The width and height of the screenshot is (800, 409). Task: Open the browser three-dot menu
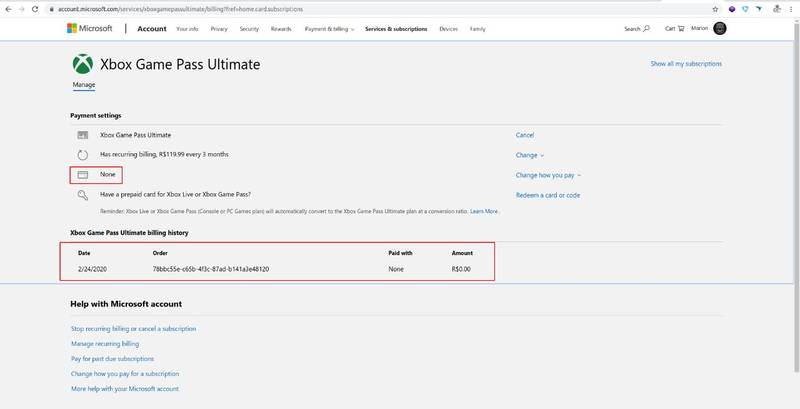coord(791,9)
